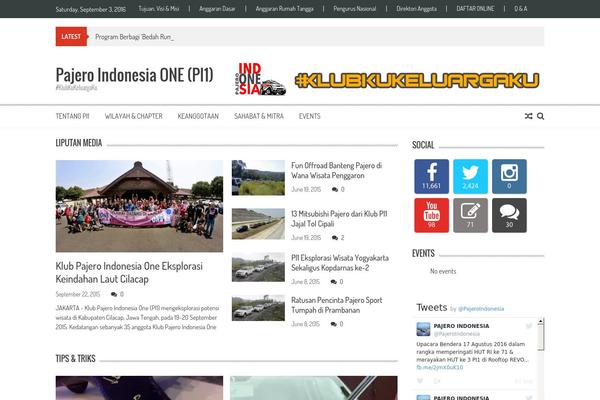Click comment icon under Fun Offroad Banteng article

coord(335,189)
